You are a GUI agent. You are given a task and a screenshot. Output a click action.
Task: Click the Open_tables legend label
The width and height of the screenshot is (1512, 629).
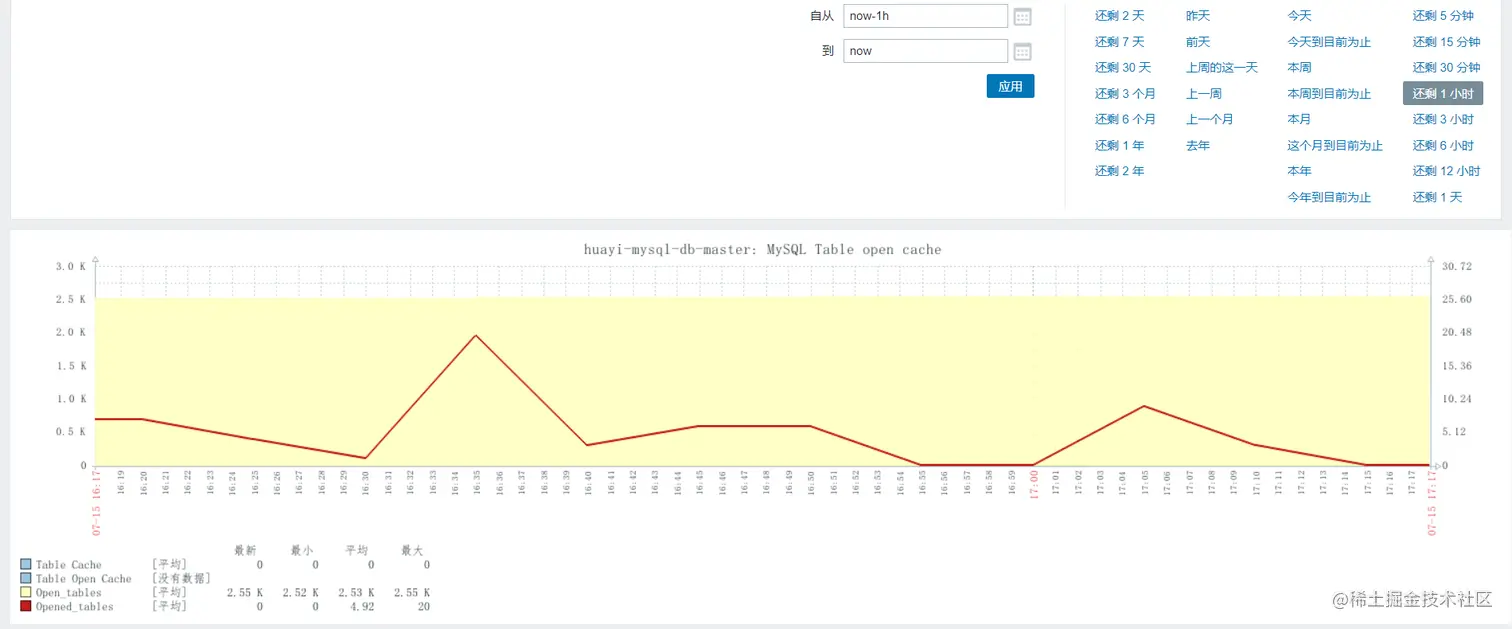click(x=69, y=593)
